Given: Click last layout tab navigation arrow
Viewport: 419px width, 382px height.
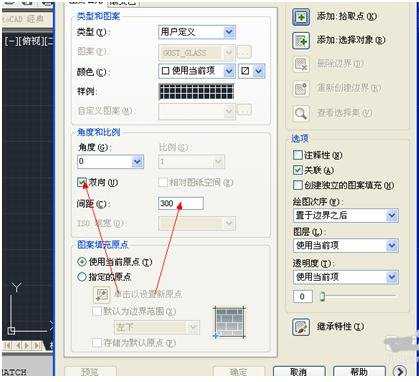Looking at the screenshot, I should pos(37,345).
